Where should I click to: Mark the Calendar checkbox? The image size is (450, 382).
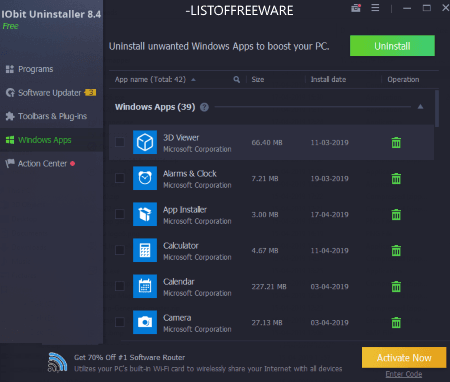(120, 286)
